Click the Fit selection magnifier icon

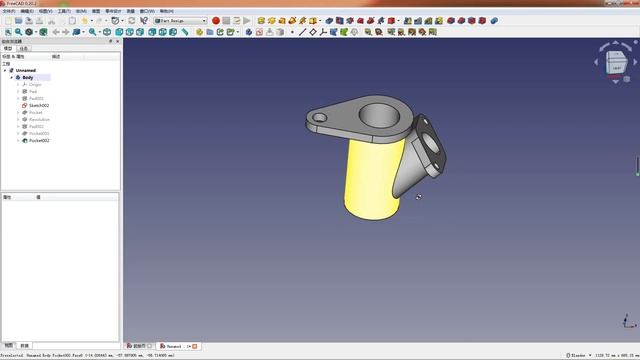click(19, 32)
